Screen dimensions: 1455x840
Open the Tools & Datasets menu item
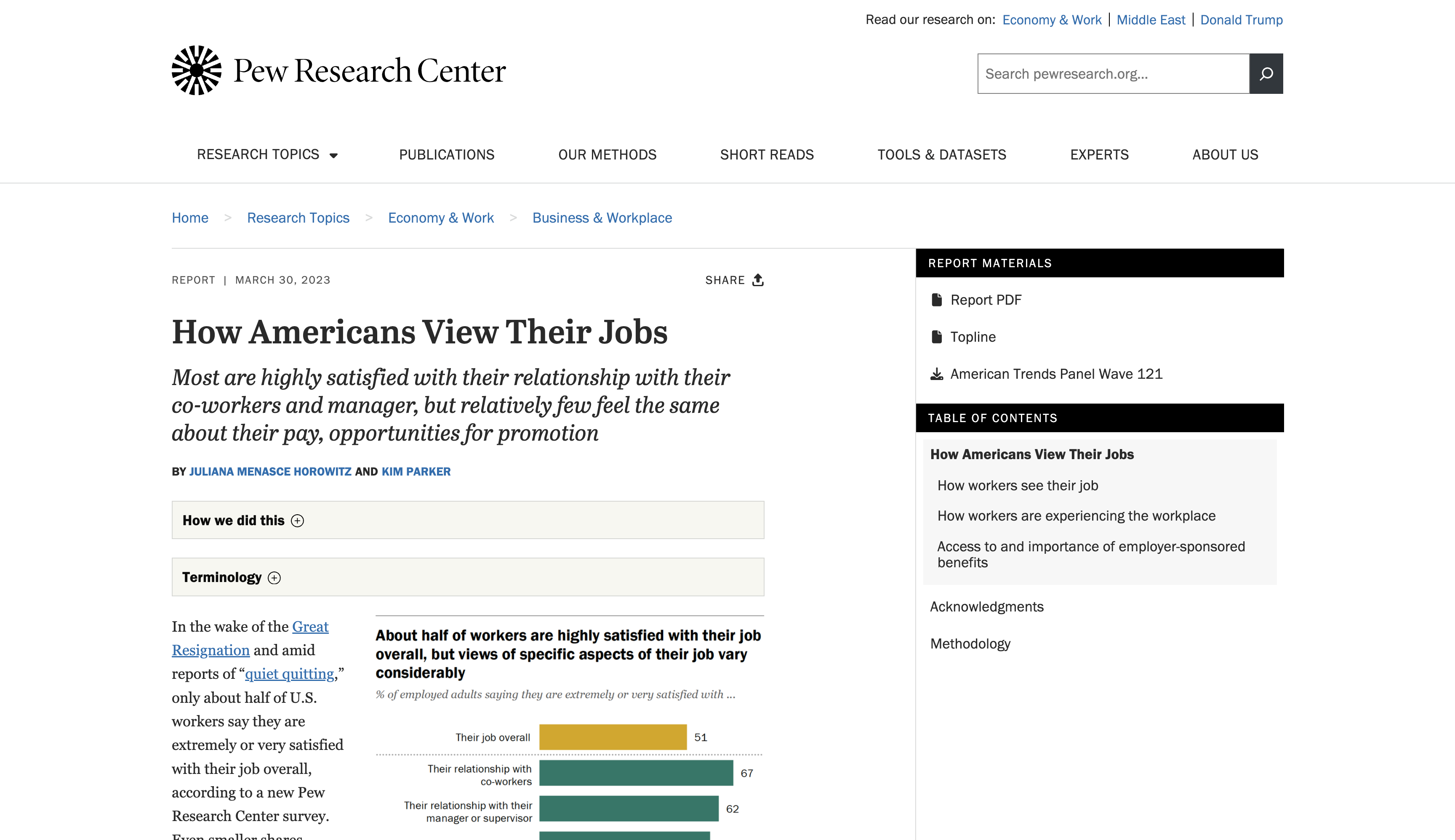(x=941, y=154)
